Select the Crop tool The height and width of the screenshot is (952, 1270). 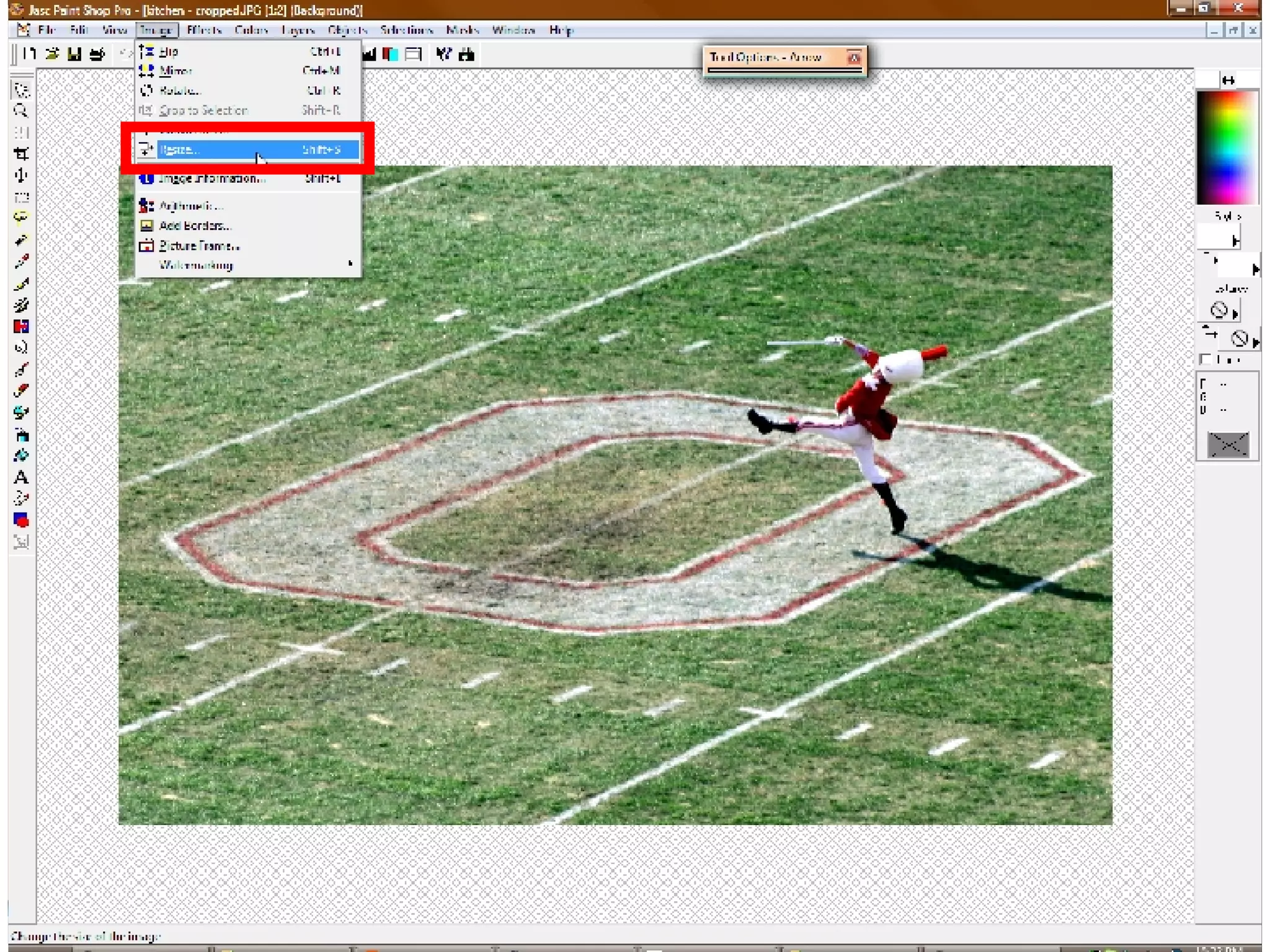click(21, 154)
